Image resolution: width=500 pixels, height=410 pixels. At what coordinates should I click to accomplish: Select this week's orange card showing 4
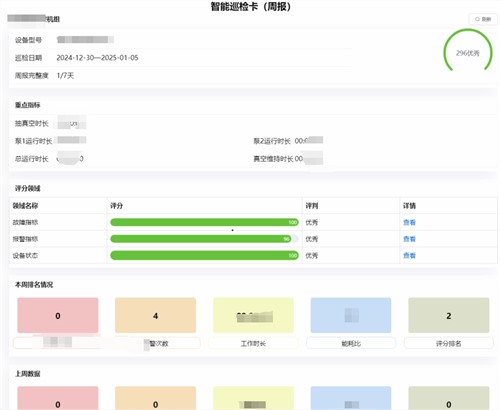[155, 315]
